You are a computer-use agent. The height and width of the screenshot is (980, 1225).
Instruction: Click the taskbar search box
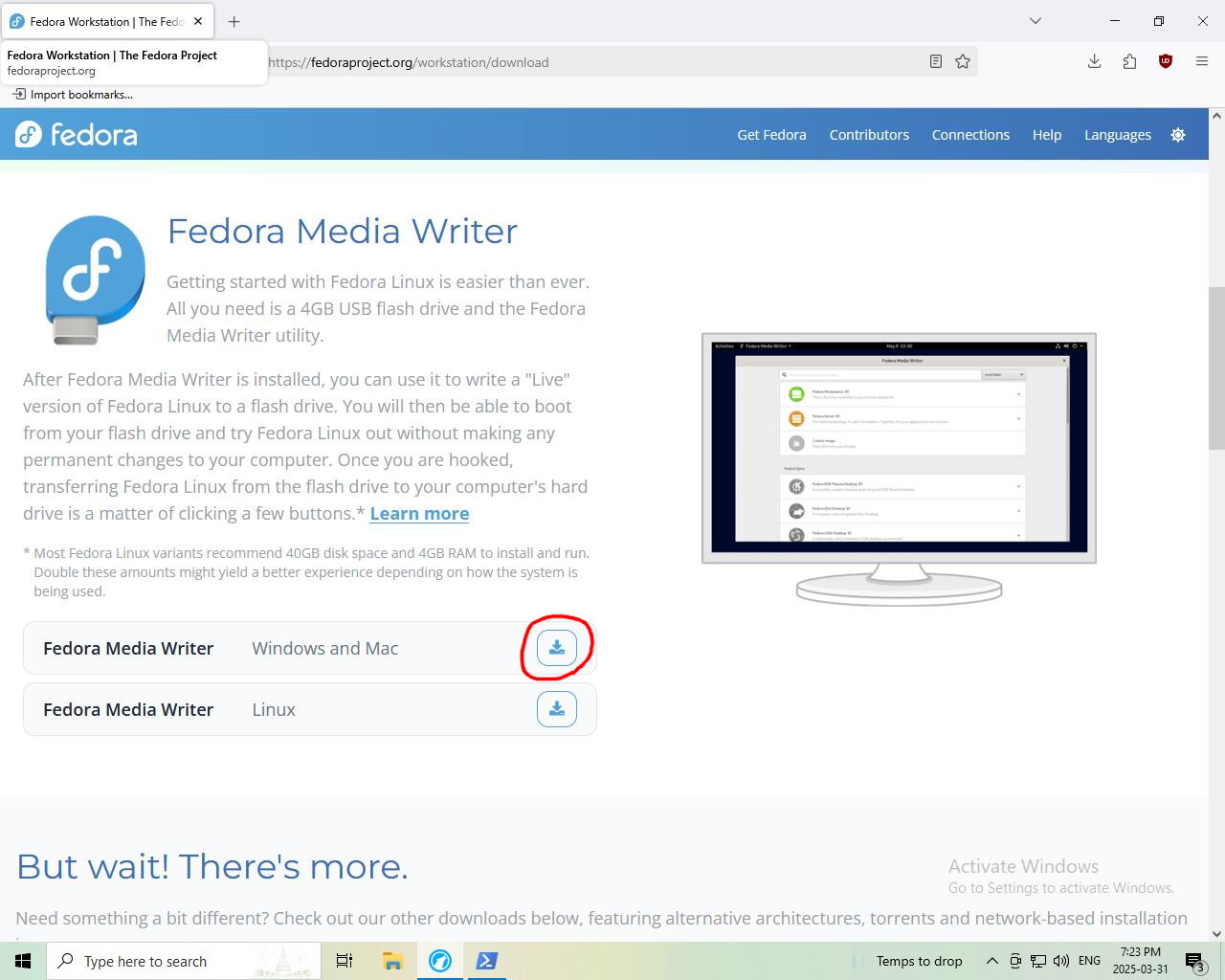click(x=184, y=961)
